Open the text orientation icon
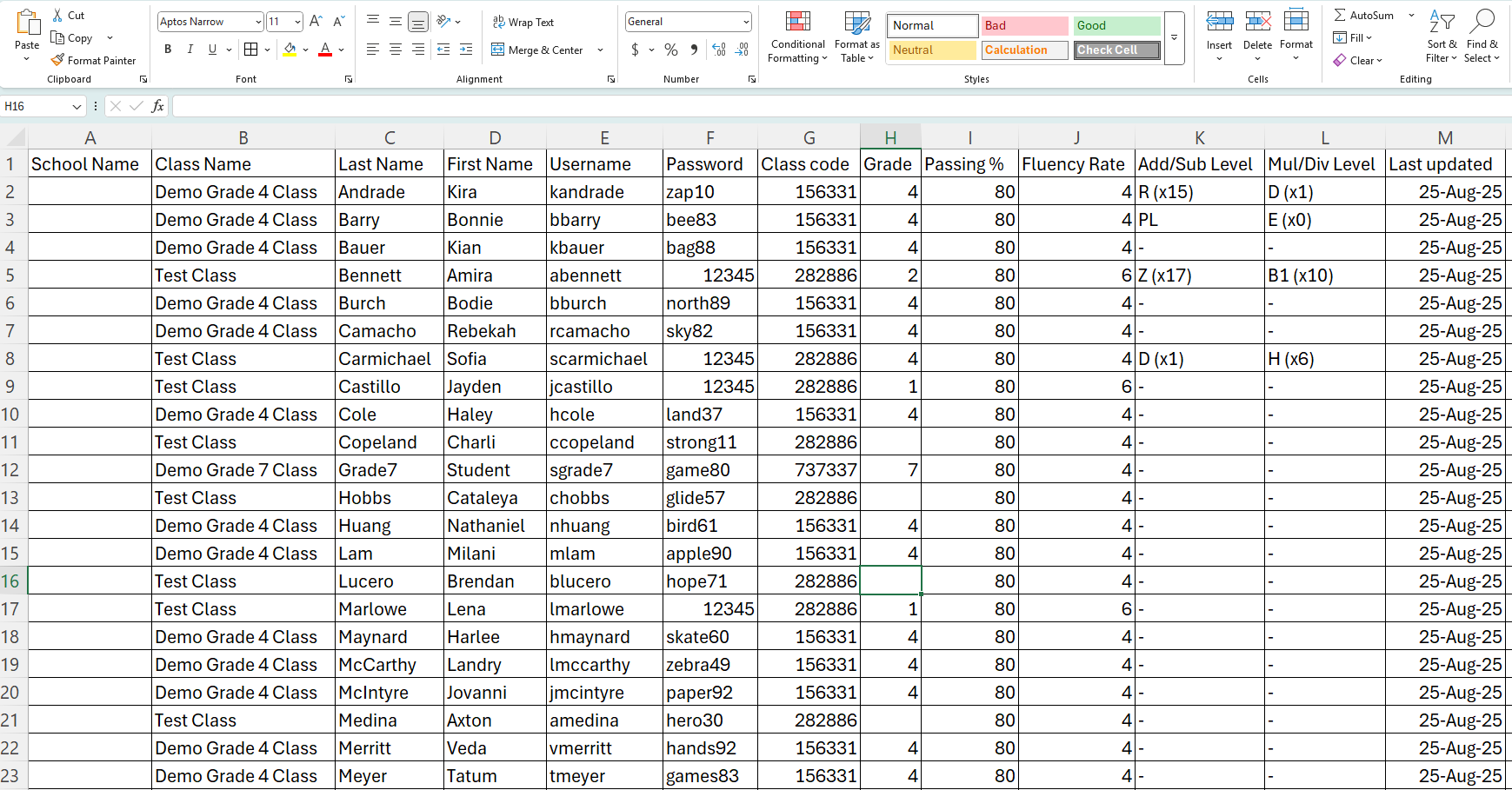The image size is (1512, 790). coord(443,21)
